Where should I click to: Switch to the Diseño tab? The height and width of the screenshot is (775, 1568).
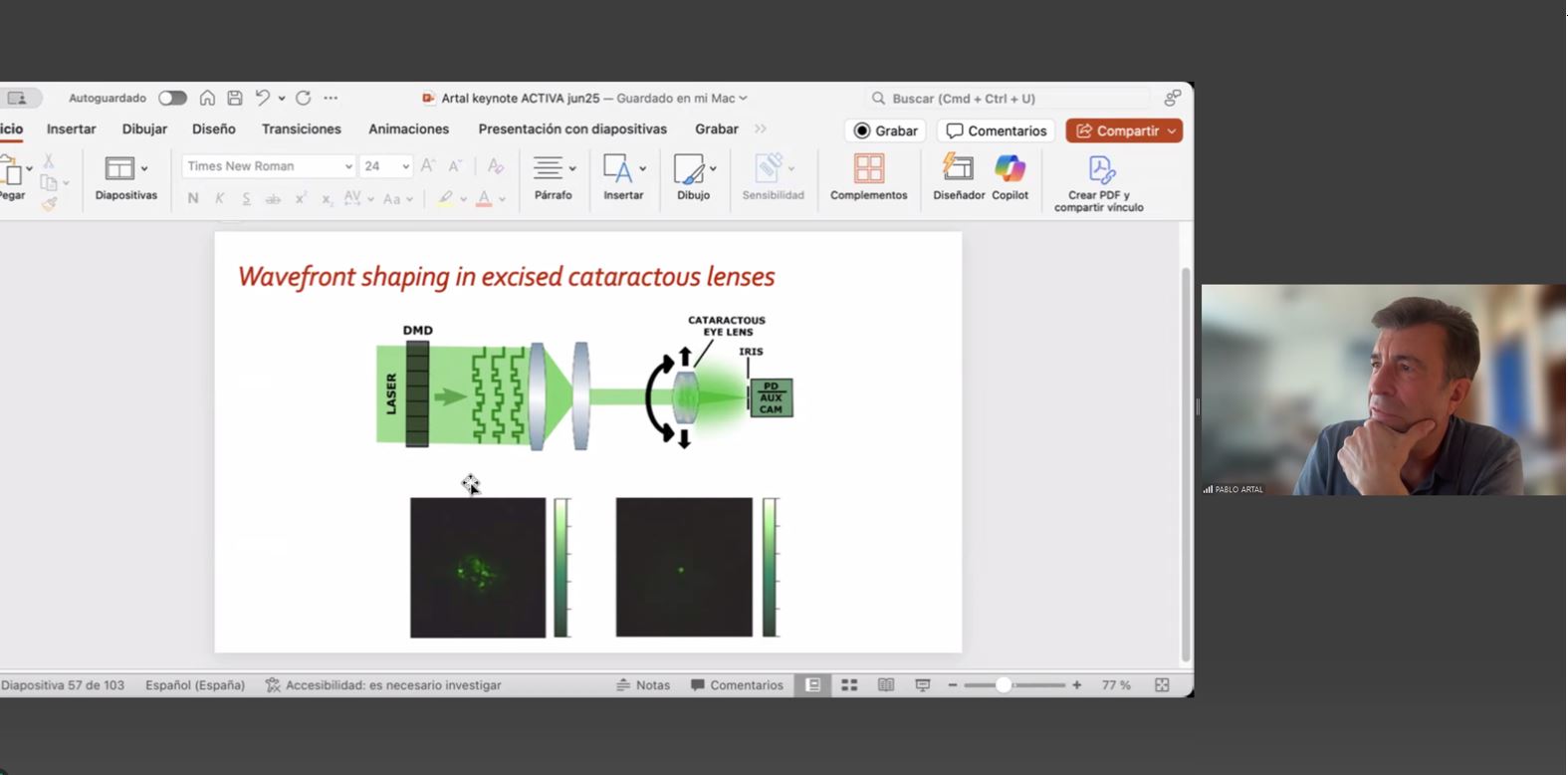click(x=214, y=129)
